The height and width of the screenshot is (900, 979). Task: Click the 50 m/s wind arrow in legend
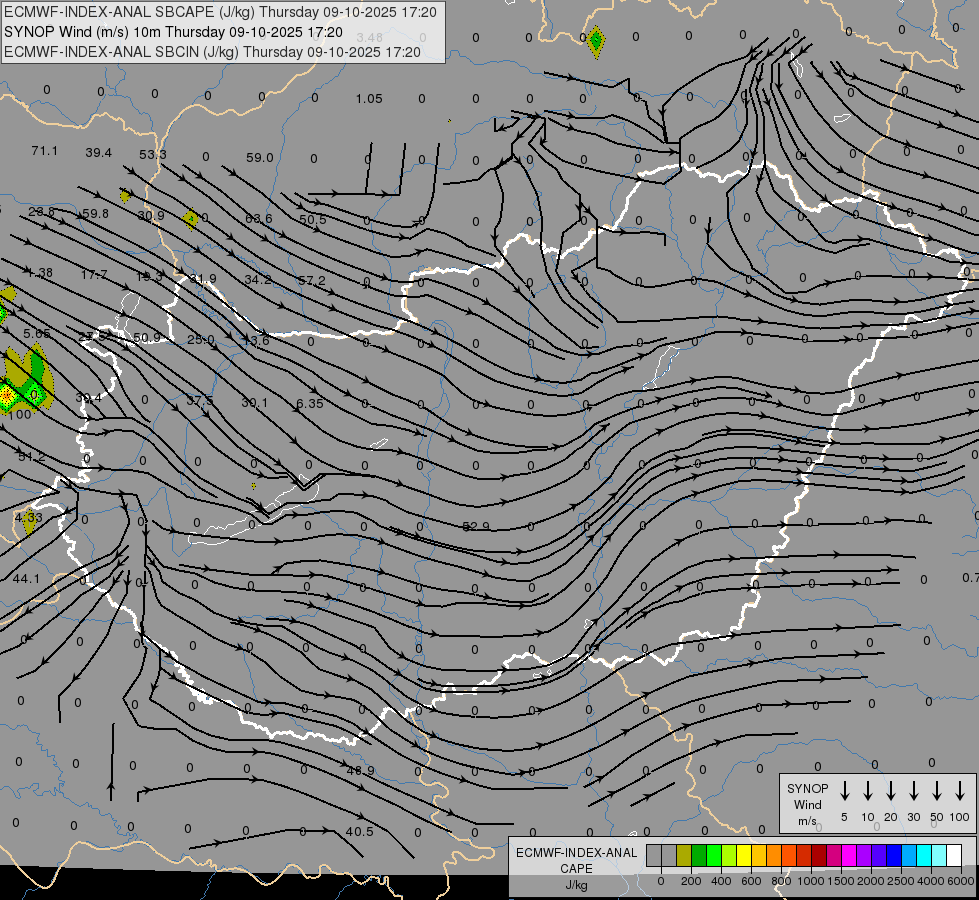937,791
